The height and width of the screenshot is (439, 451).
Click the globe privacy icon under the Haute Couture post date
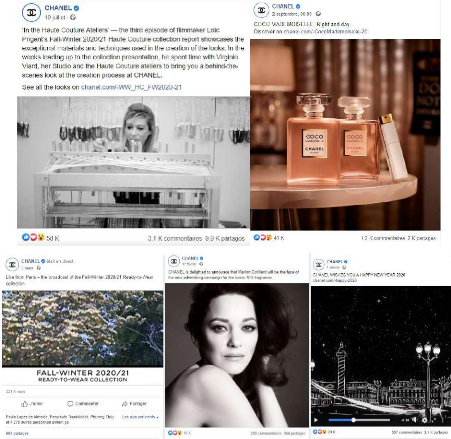pos(73,17)
